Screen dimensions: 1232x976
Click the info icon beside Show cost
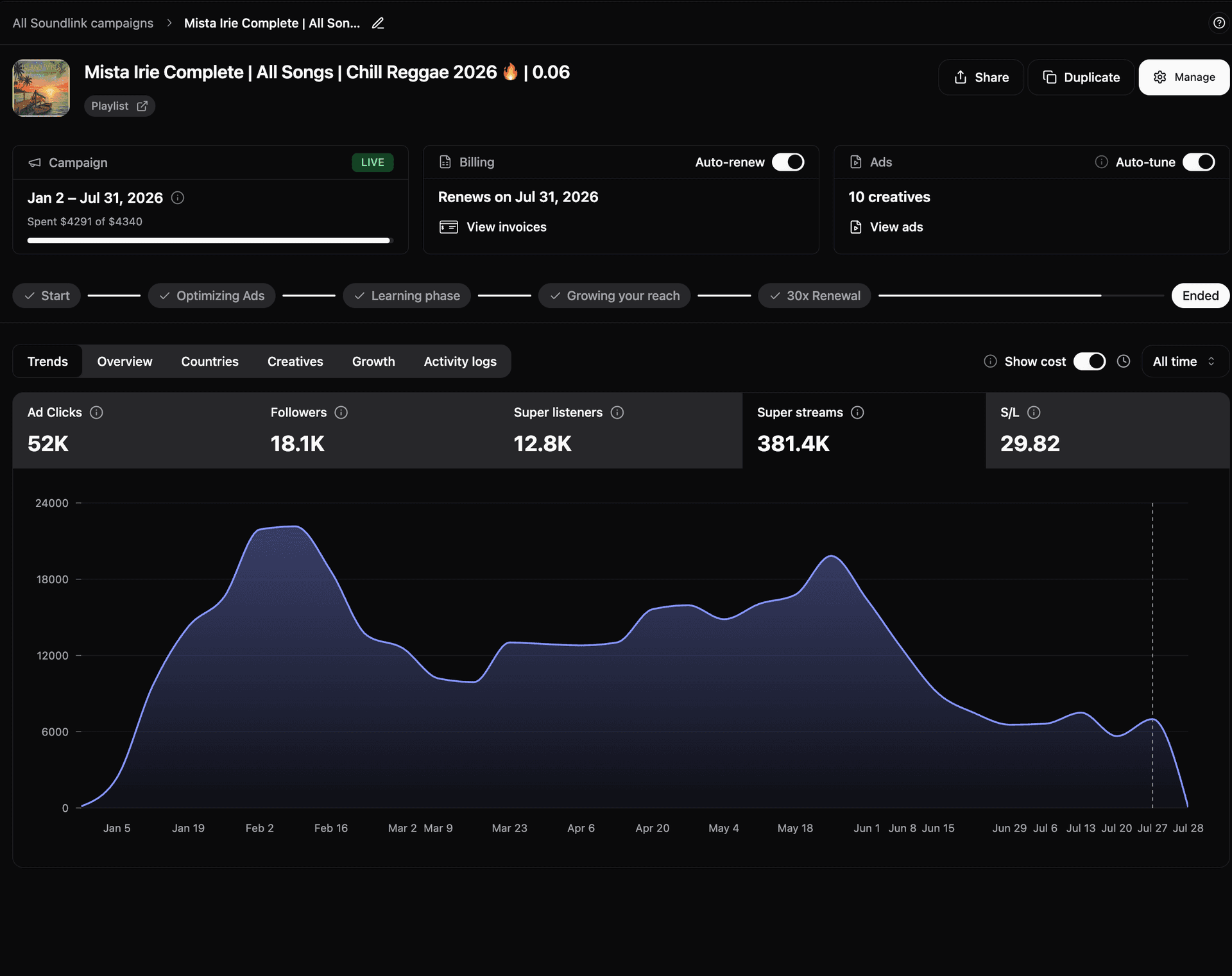click(x=990, y=361)
